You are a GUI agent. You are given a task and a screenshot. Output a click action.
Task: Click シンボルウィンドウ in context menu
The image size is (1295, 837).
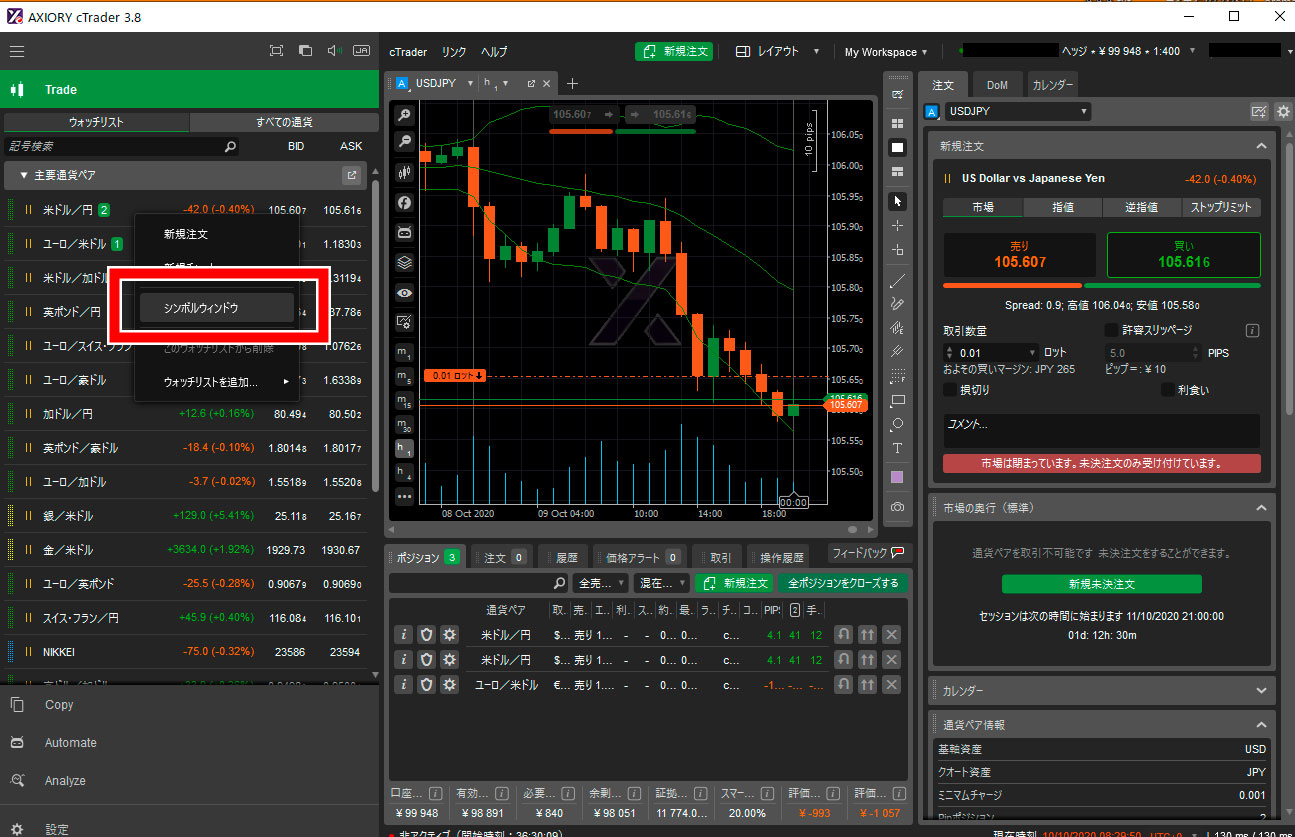click(x=216, y=308)
